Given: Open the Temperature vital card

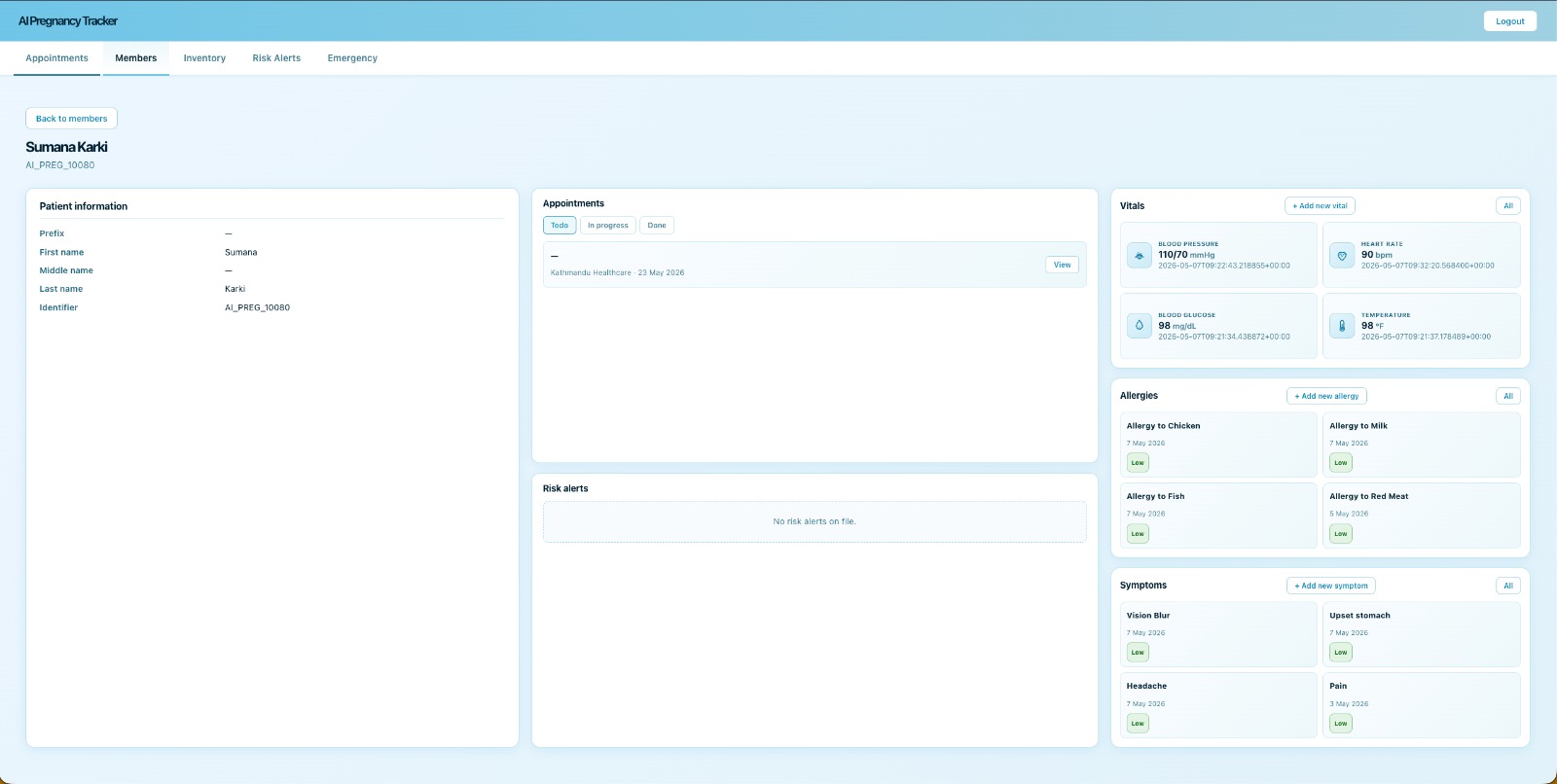Looking at the screenshot, I should [x=1422, y=326].
